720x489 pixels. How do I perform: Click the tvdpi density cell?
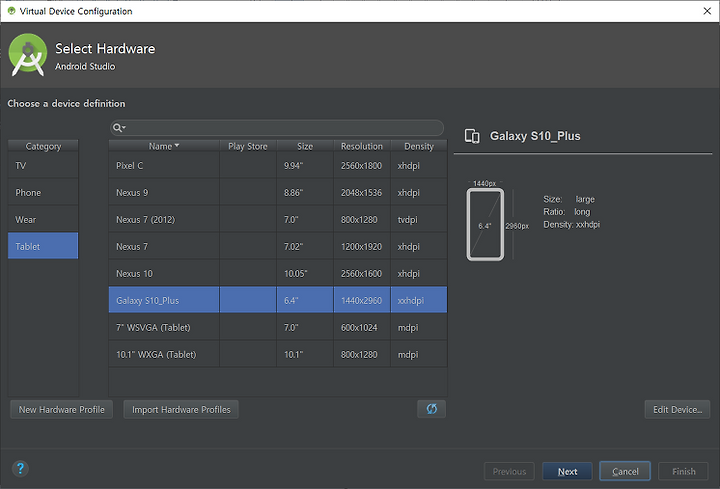pos(419,219)
